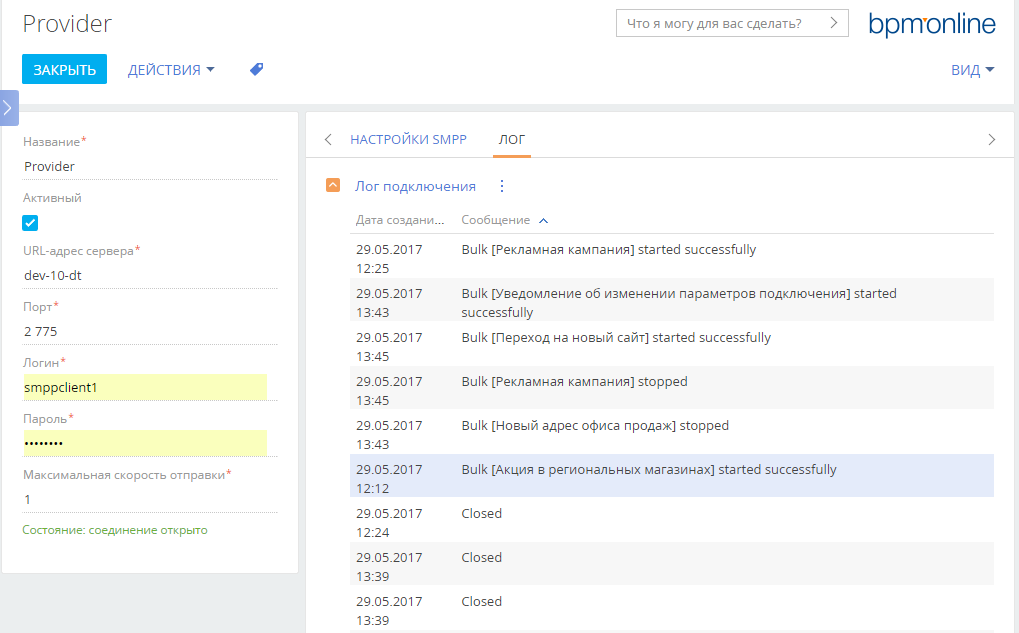This screenshot has width=1019, height=633.
Task: Open the Действия dropdown menu
Action: [x=171, y=70]
